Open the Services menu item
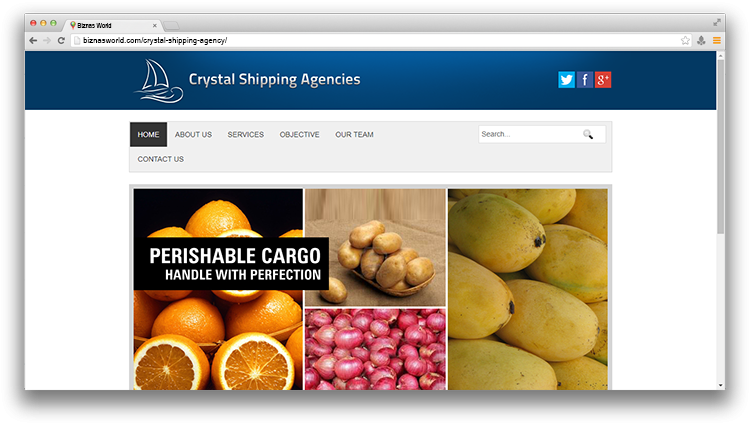This screenshot has width=750, height=425. pos(245,135)
